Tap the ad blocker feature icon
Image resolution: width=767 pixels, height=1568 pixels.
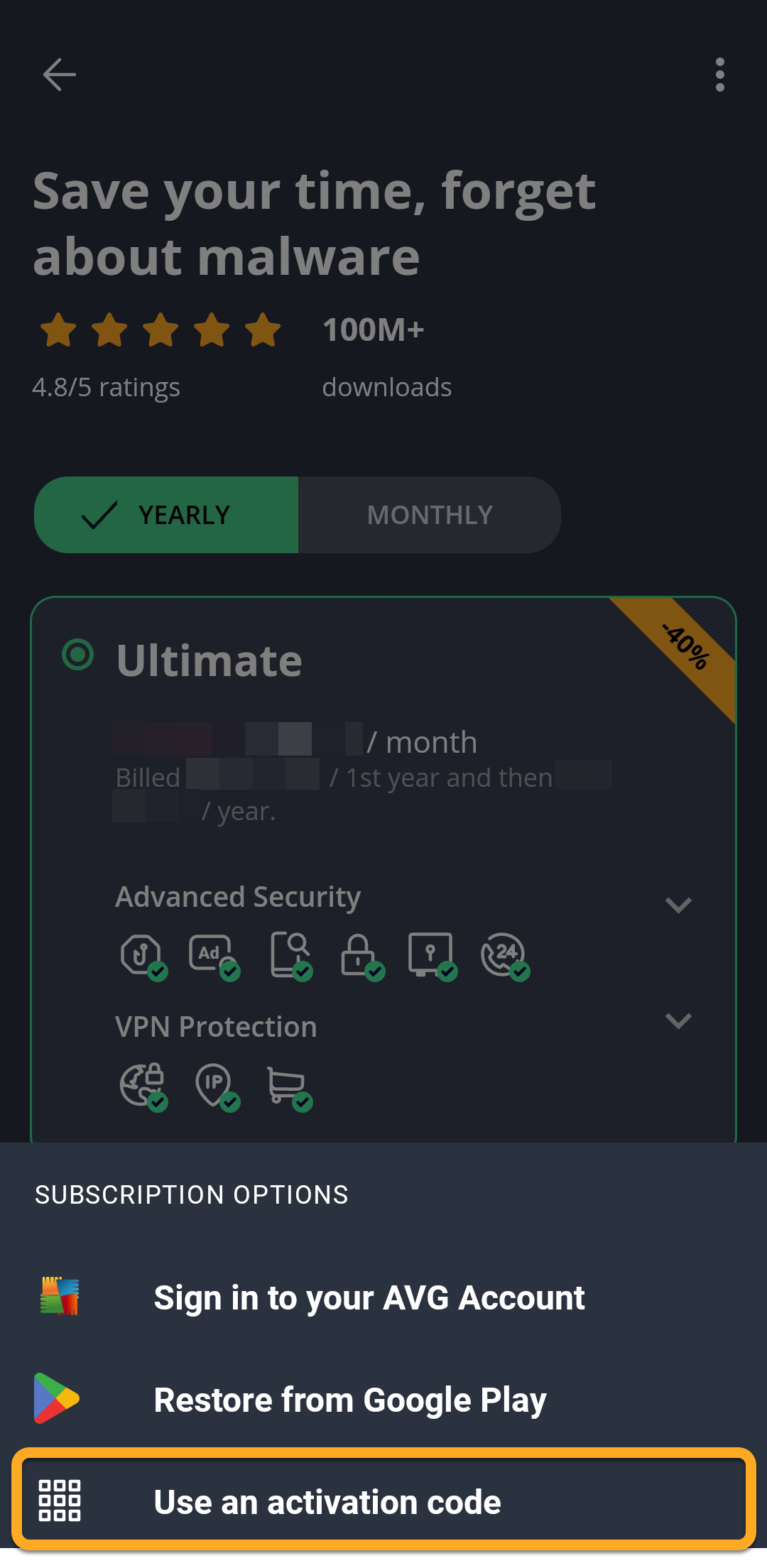coord(212,956)
